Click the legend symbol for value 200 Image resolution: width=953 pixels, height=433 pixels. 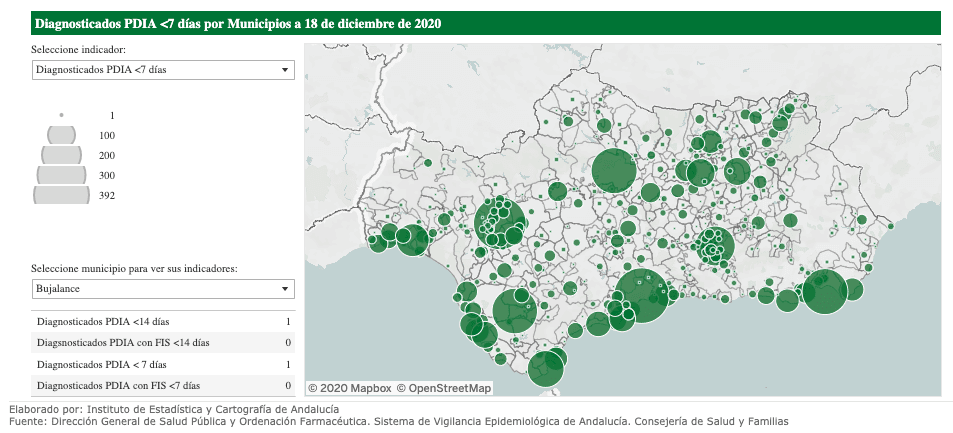coord(61,155)
